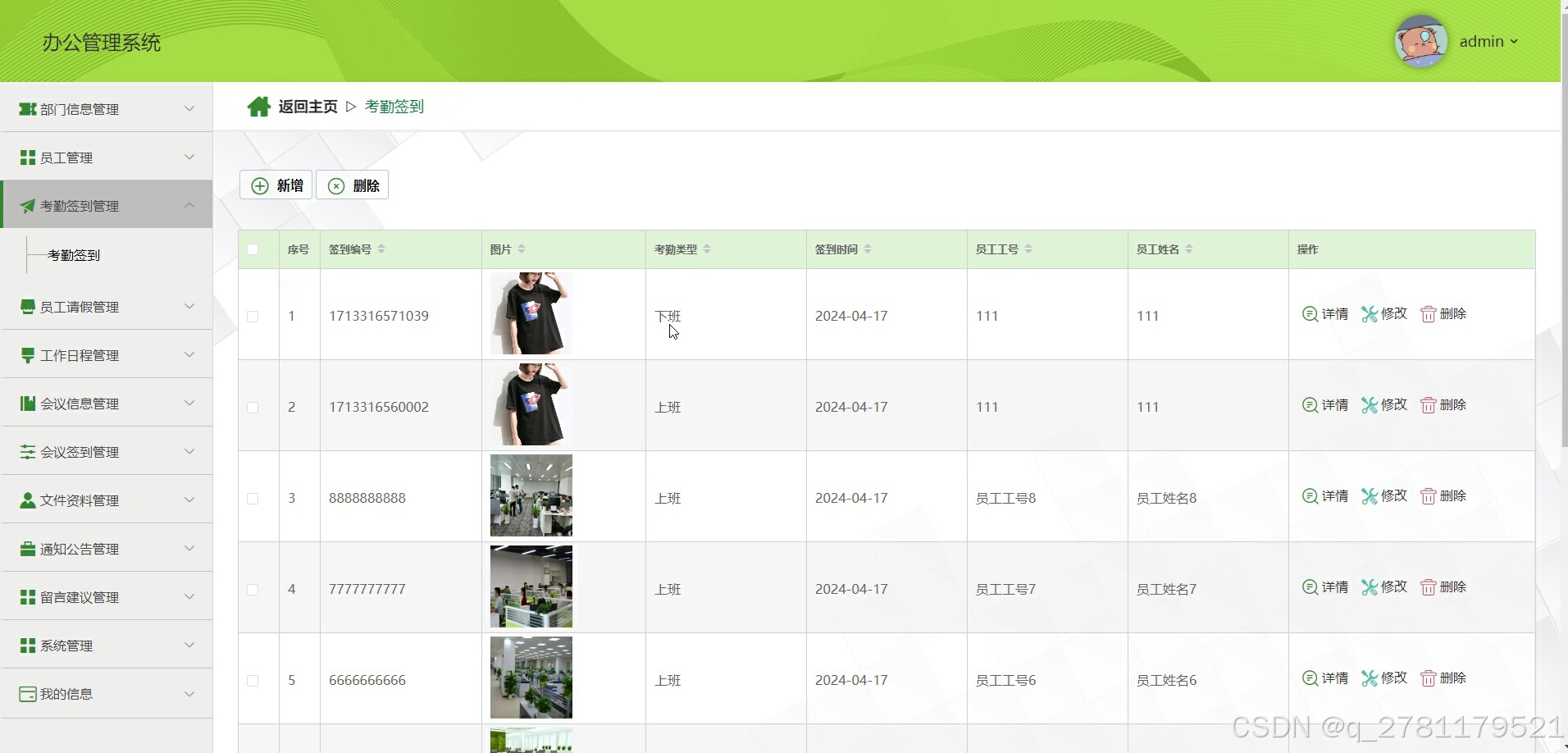Sort by 图片 column arrows
The height and width of the screenshot is (753, 1568).
point(522,249)
